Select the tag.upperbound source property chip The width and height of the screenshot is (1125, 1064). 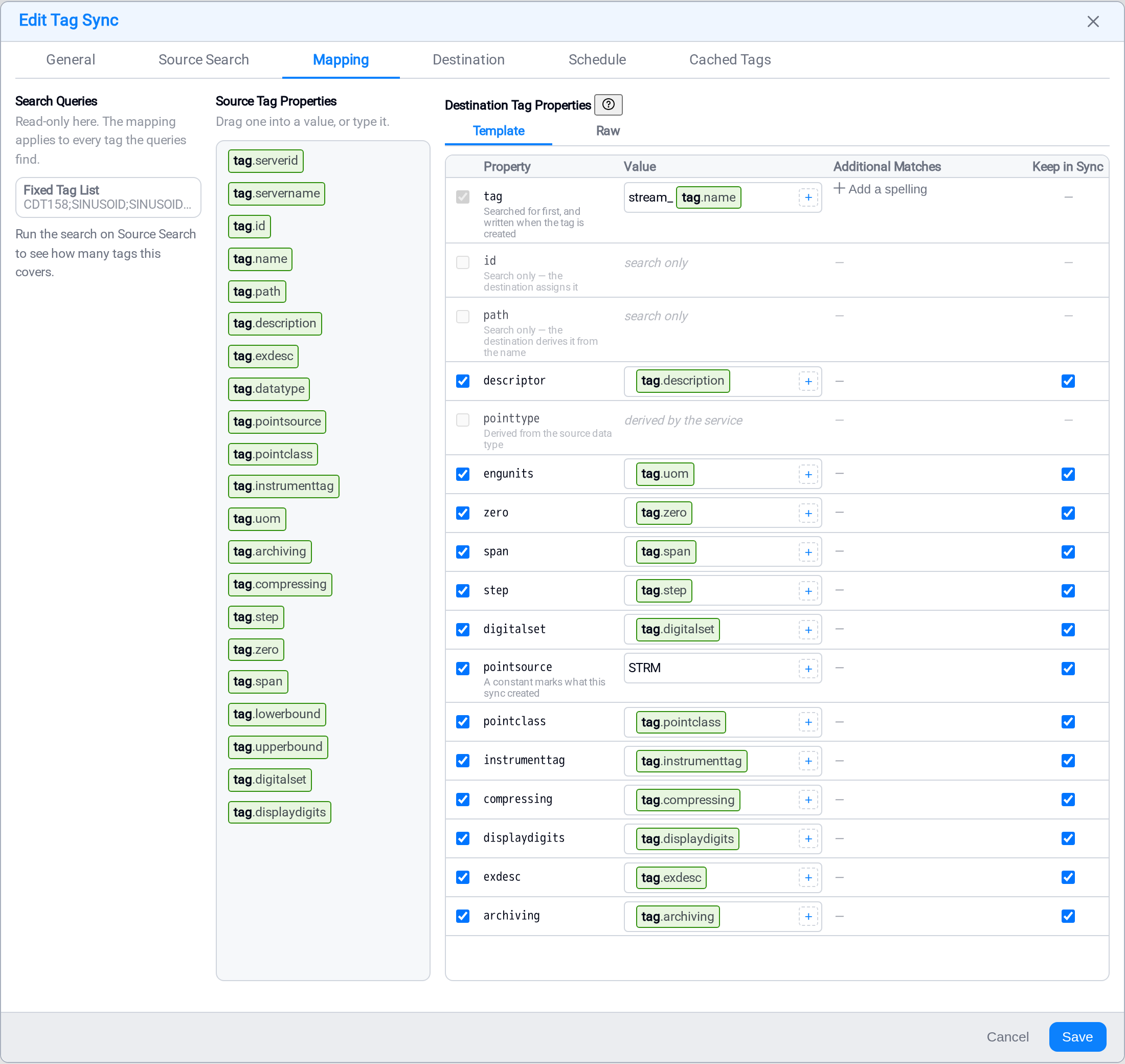coord(278,747)
